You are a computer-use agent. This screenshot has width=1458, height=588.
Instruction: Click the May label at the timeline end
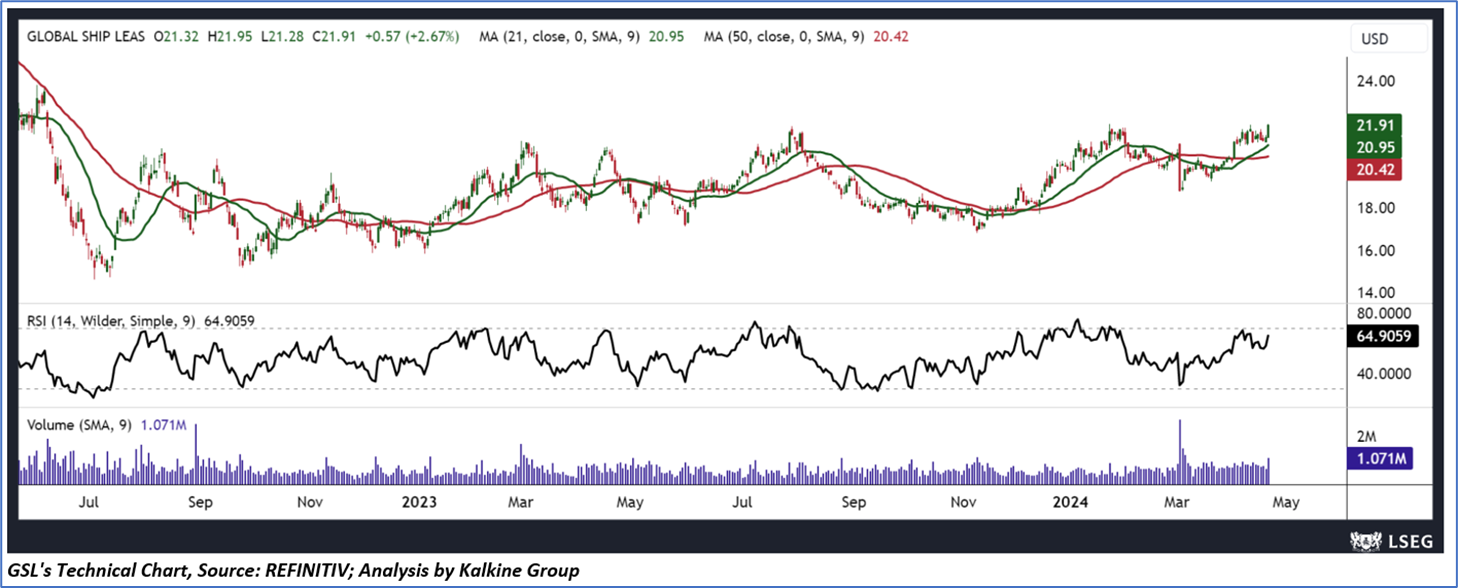(1285, 502)
